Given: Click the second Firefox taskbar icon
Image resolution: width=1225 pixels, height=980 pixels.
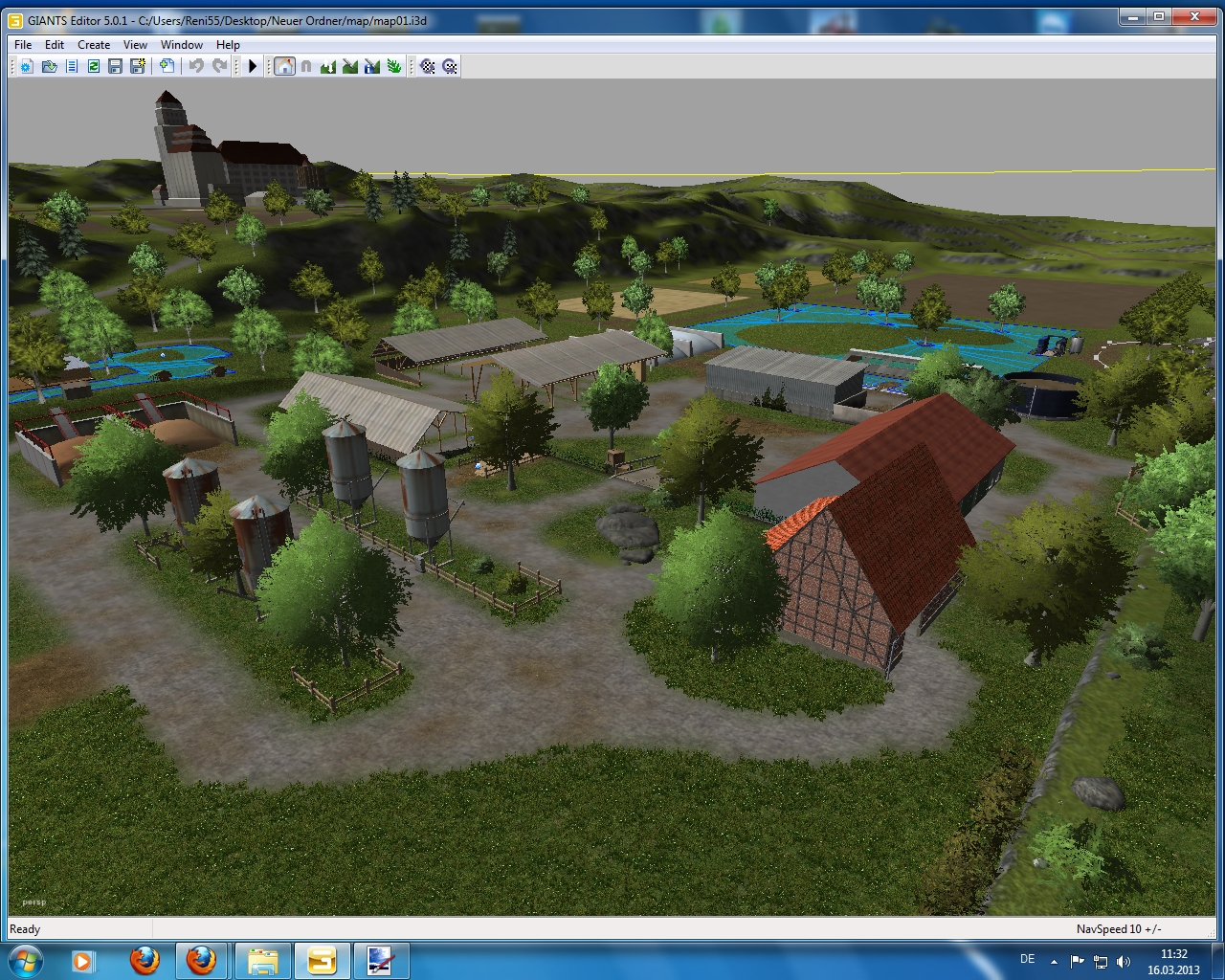Looking at the screenshot, I should click(x=201, y=960).
